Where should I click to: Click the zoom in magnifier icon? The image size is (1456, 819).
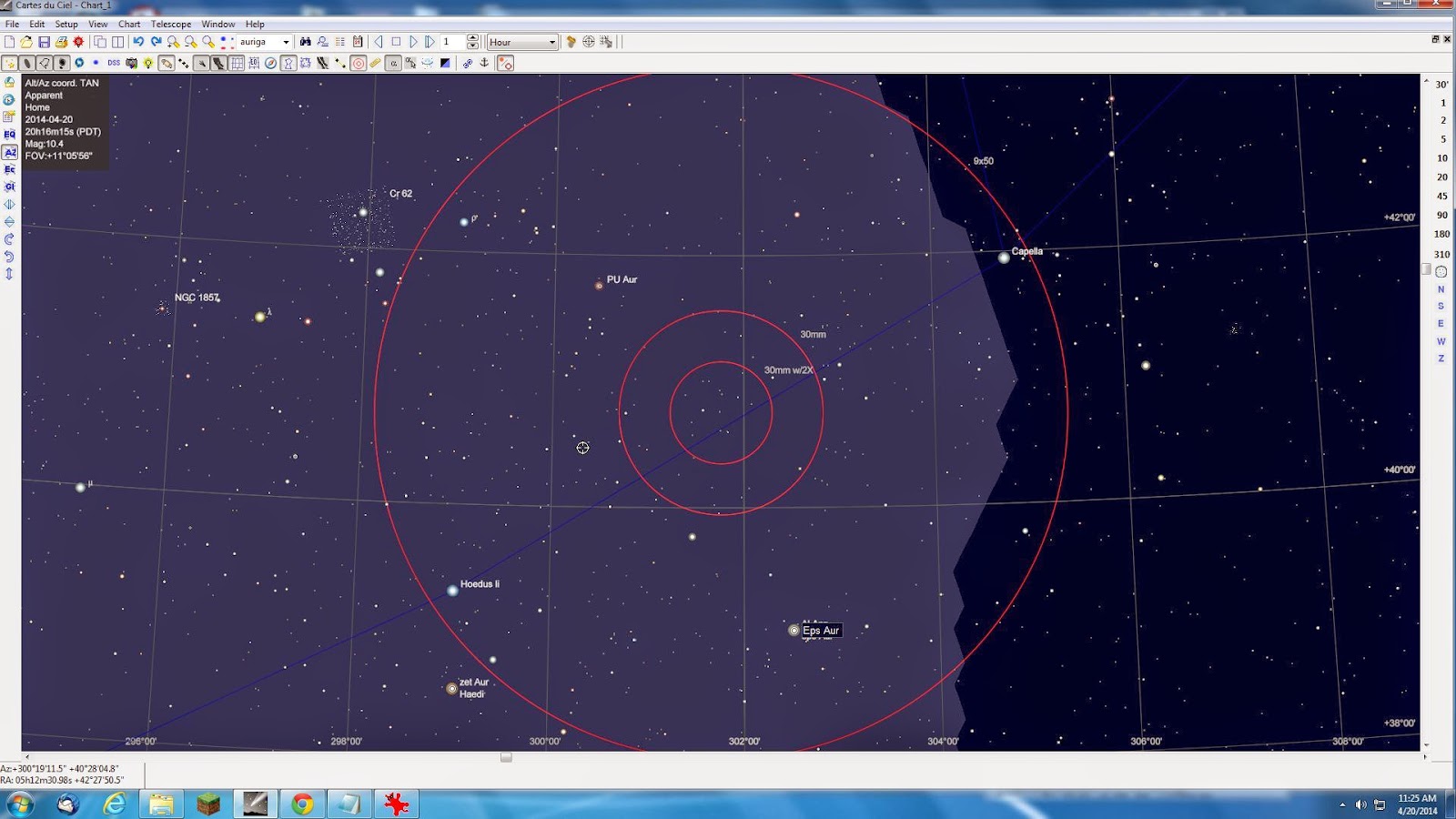click(173, 42)
